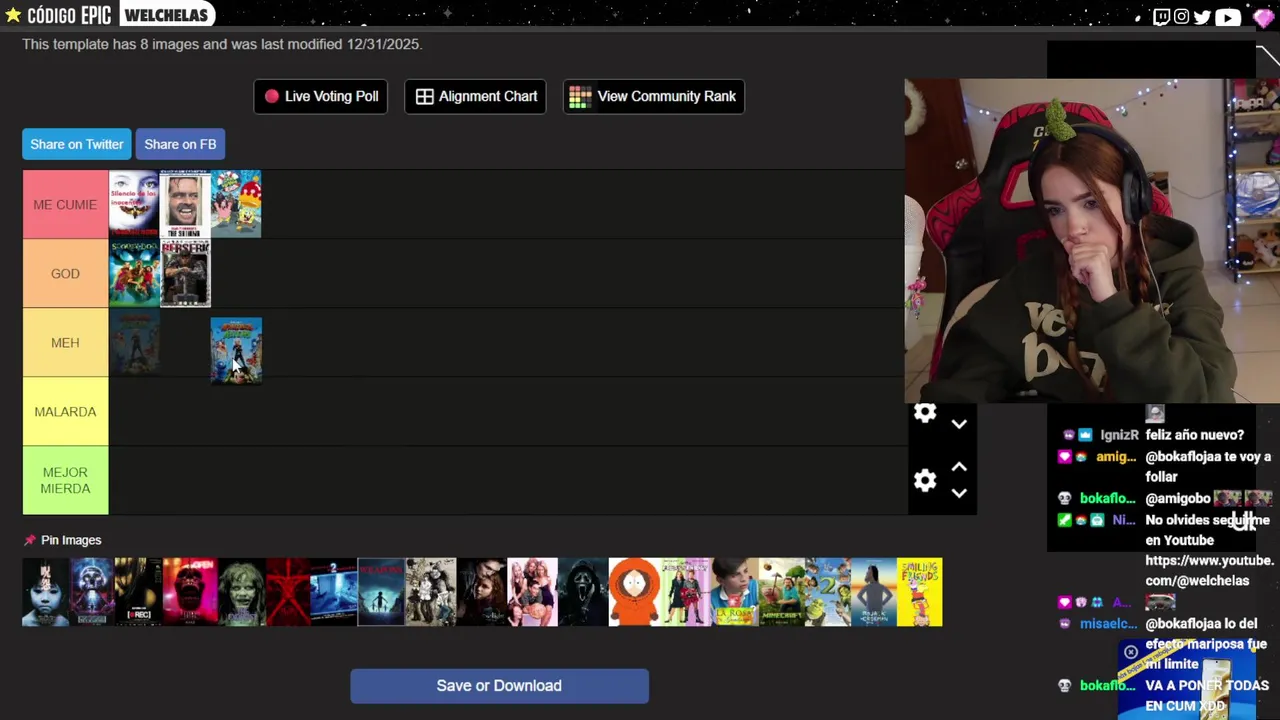
Task: Pick the yellow Smiling Friends poster
Action: (x=920, y=592)
